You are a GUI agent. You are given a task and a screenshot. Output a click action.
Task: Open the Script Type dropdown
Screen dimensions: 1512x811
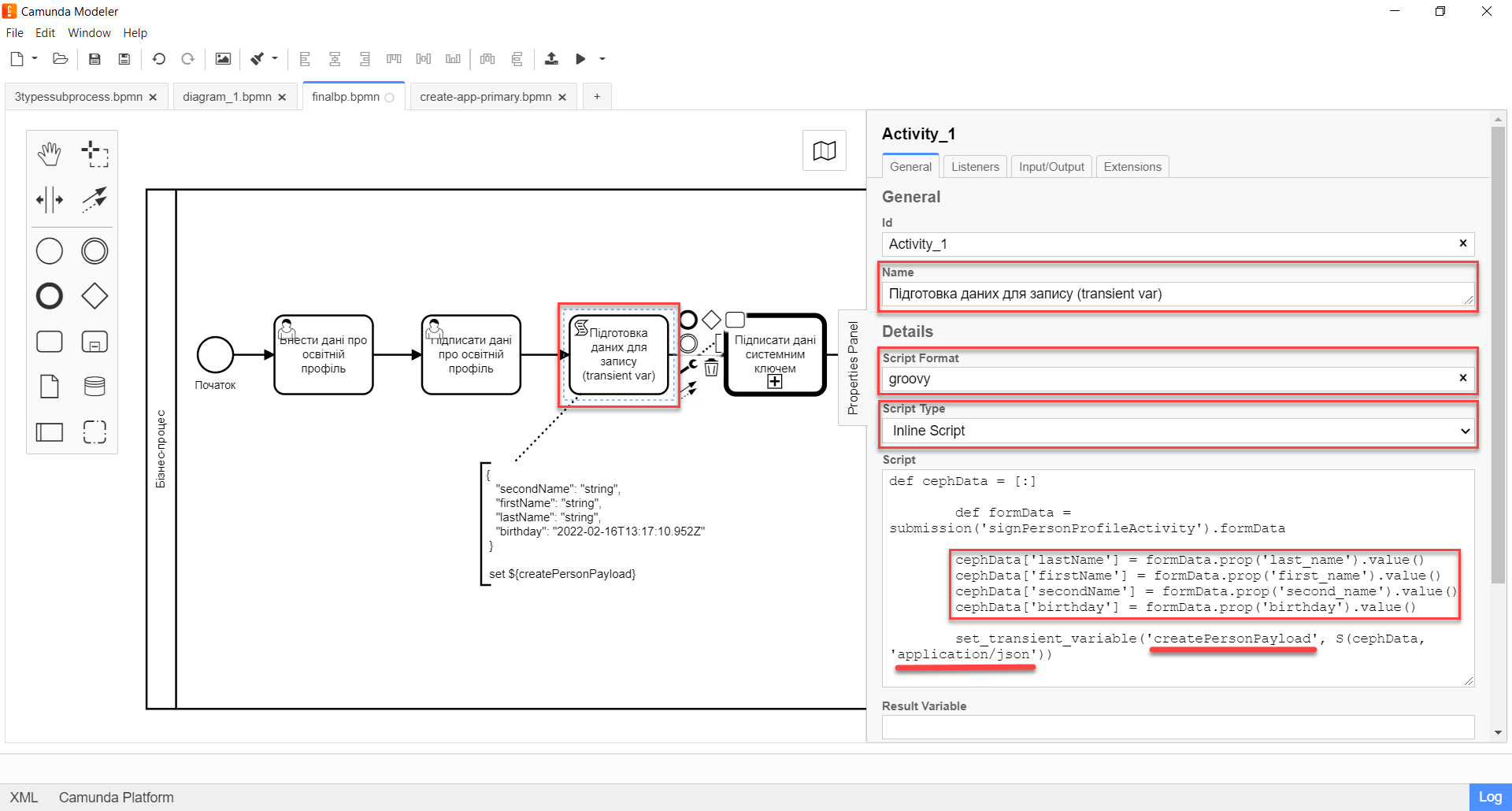(x=1177, y=431)
